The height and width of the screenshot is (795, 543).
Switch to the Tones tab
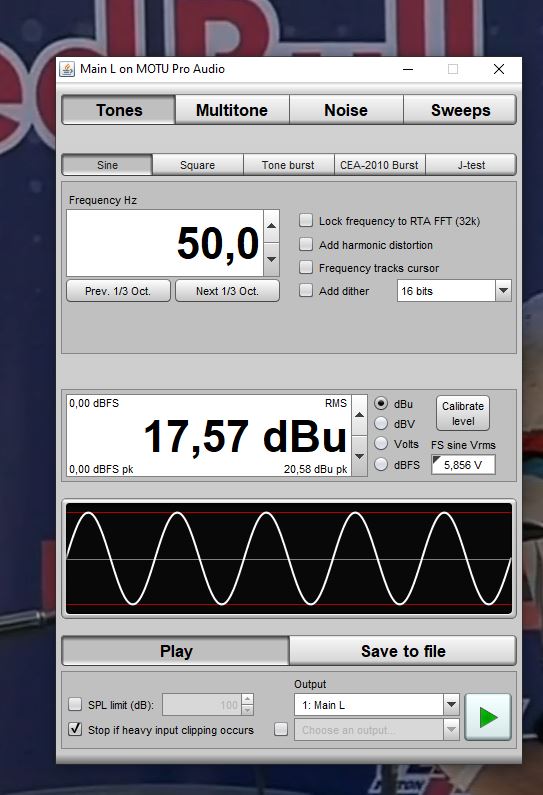(x=119, y=110)
